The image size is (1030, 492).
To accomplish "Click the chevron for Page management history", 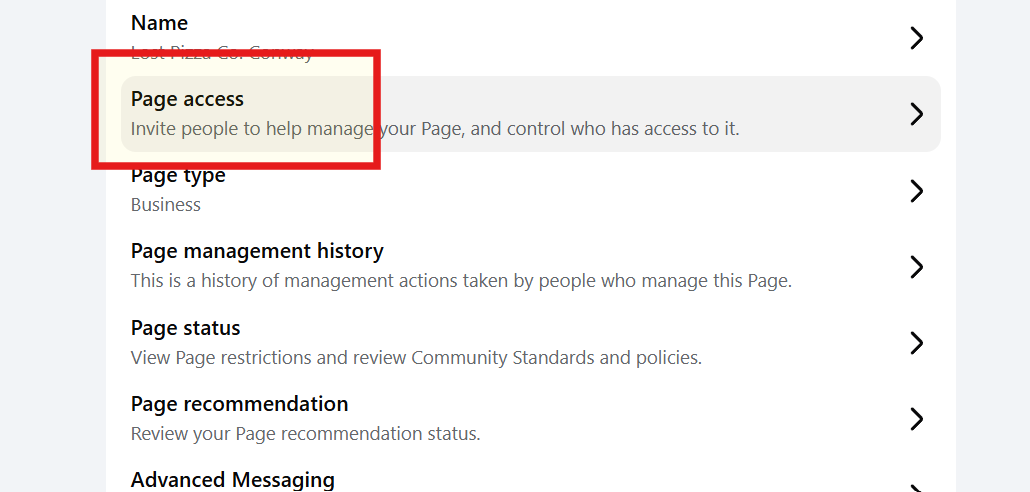I will pyautogui.click(x=916, y=267).
